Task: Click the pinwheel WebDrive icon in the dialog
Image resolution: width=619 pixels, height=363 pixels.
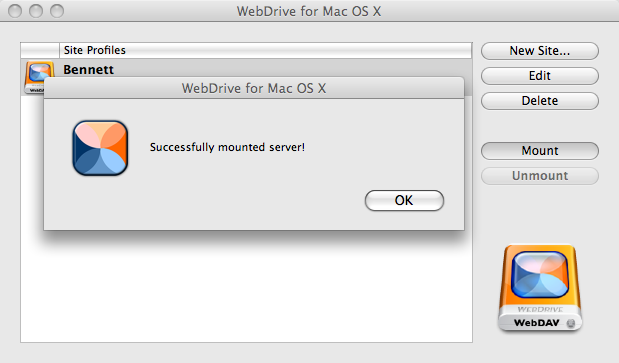Action: point(100,148)
